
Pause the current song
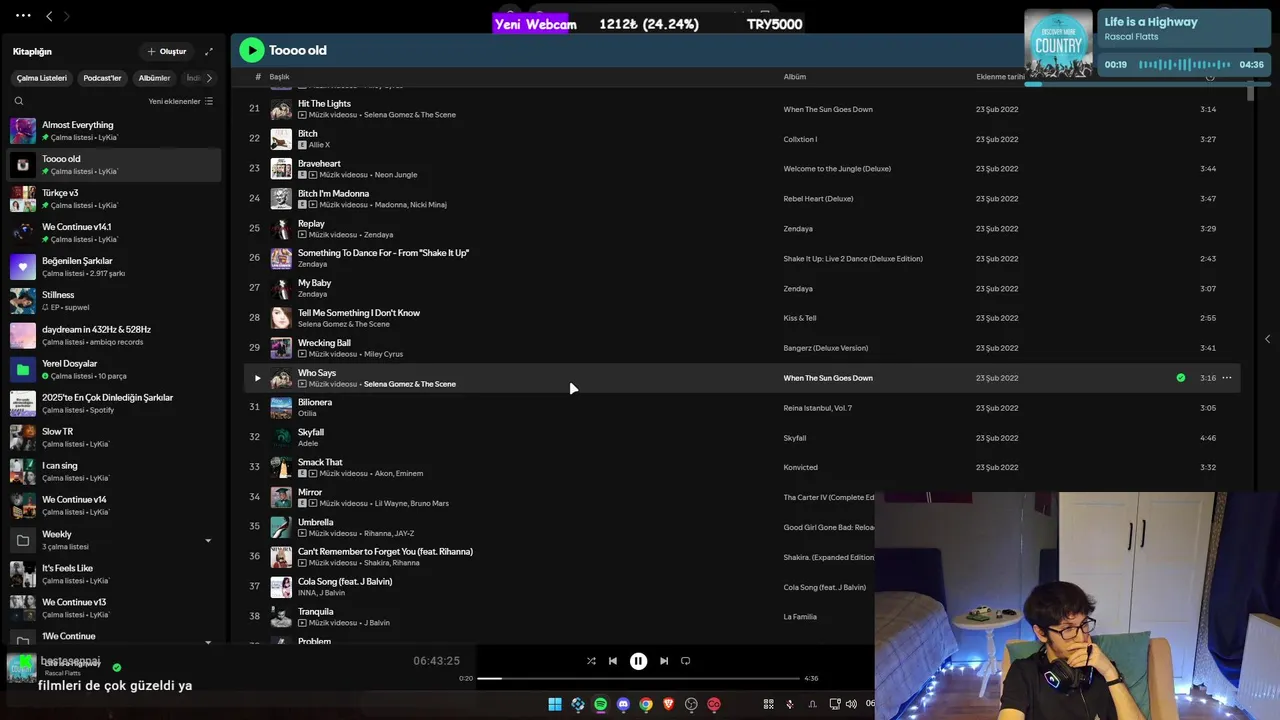pos(638,661)
